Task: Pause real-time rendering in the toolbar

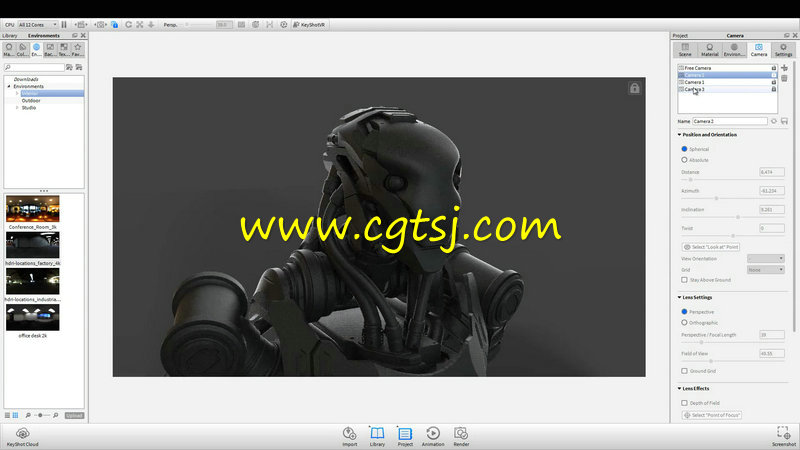Action: click(x=64, y=24)
